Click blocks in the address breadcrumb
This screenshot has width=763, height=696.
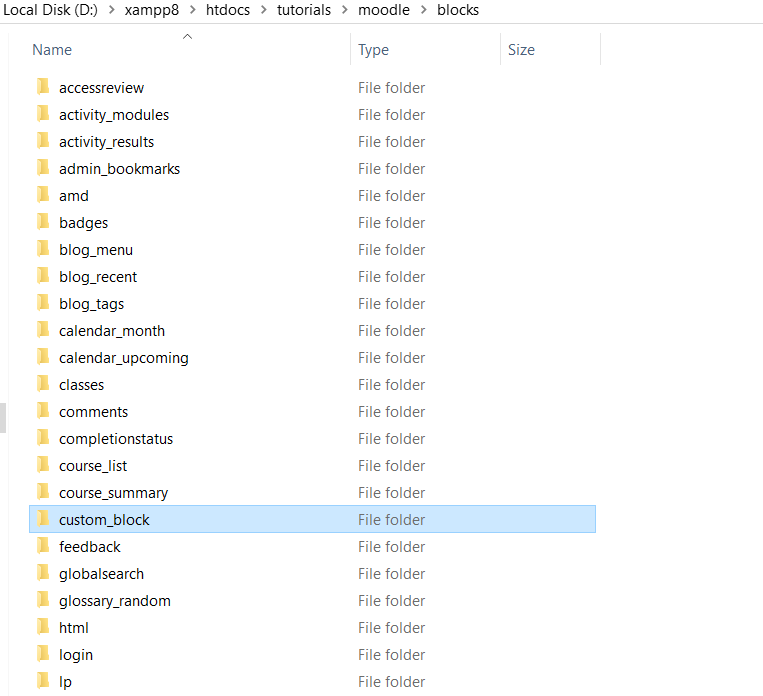[458, 10]
